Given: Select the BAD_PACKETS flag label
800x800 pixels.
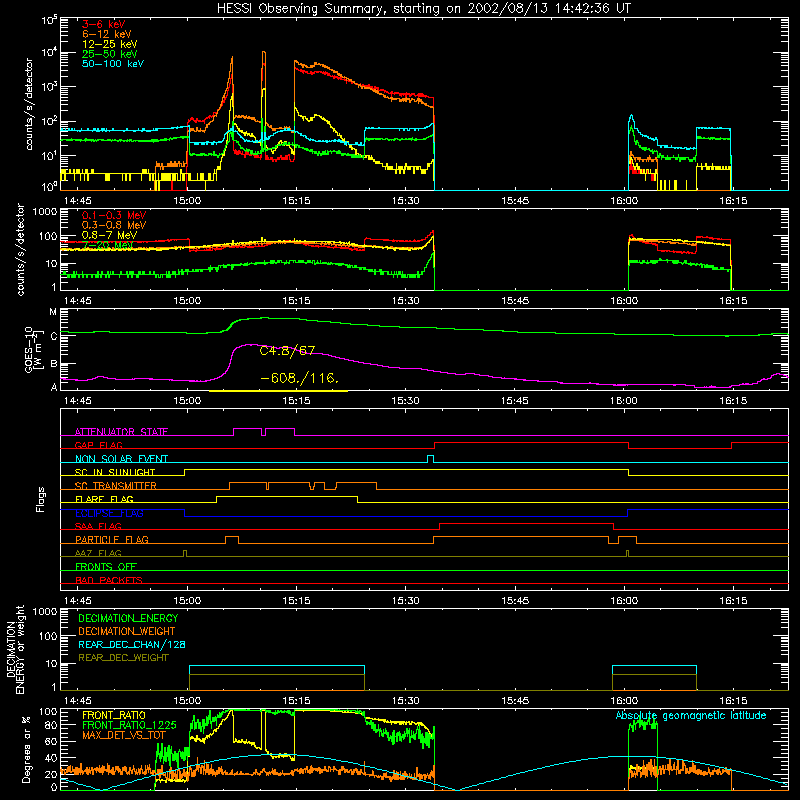Looking at the screenshot, I should point(109,580).
